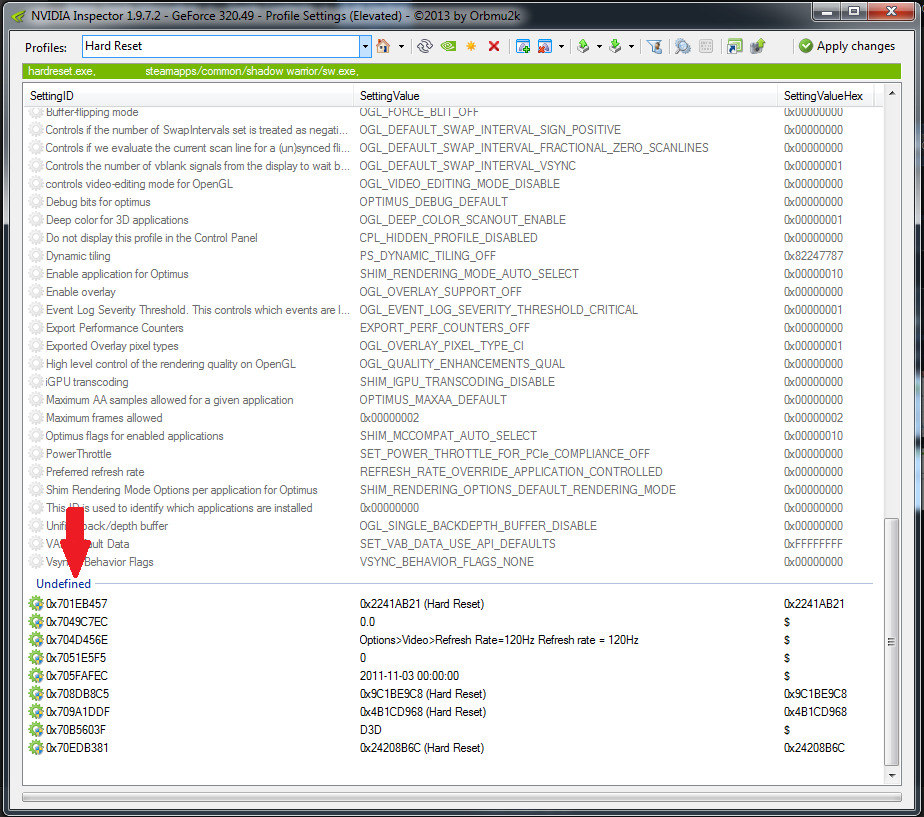Open the Profiles combo box dropdown arrow

tap(365, 46)
